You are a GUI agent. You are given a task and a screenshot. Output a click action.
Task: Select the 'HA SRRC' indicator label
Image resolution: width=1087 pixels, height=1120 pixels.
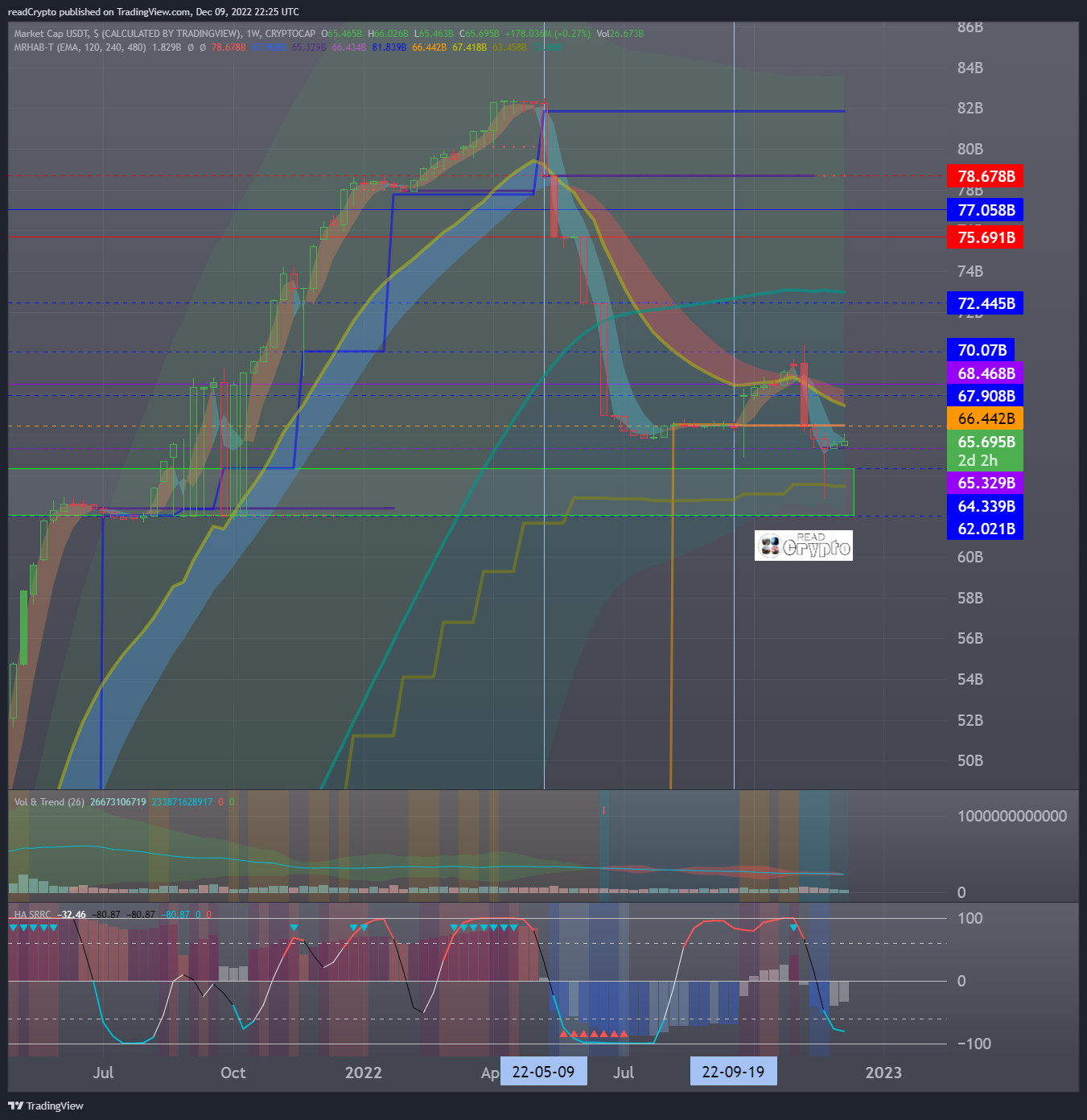(32, 915)
